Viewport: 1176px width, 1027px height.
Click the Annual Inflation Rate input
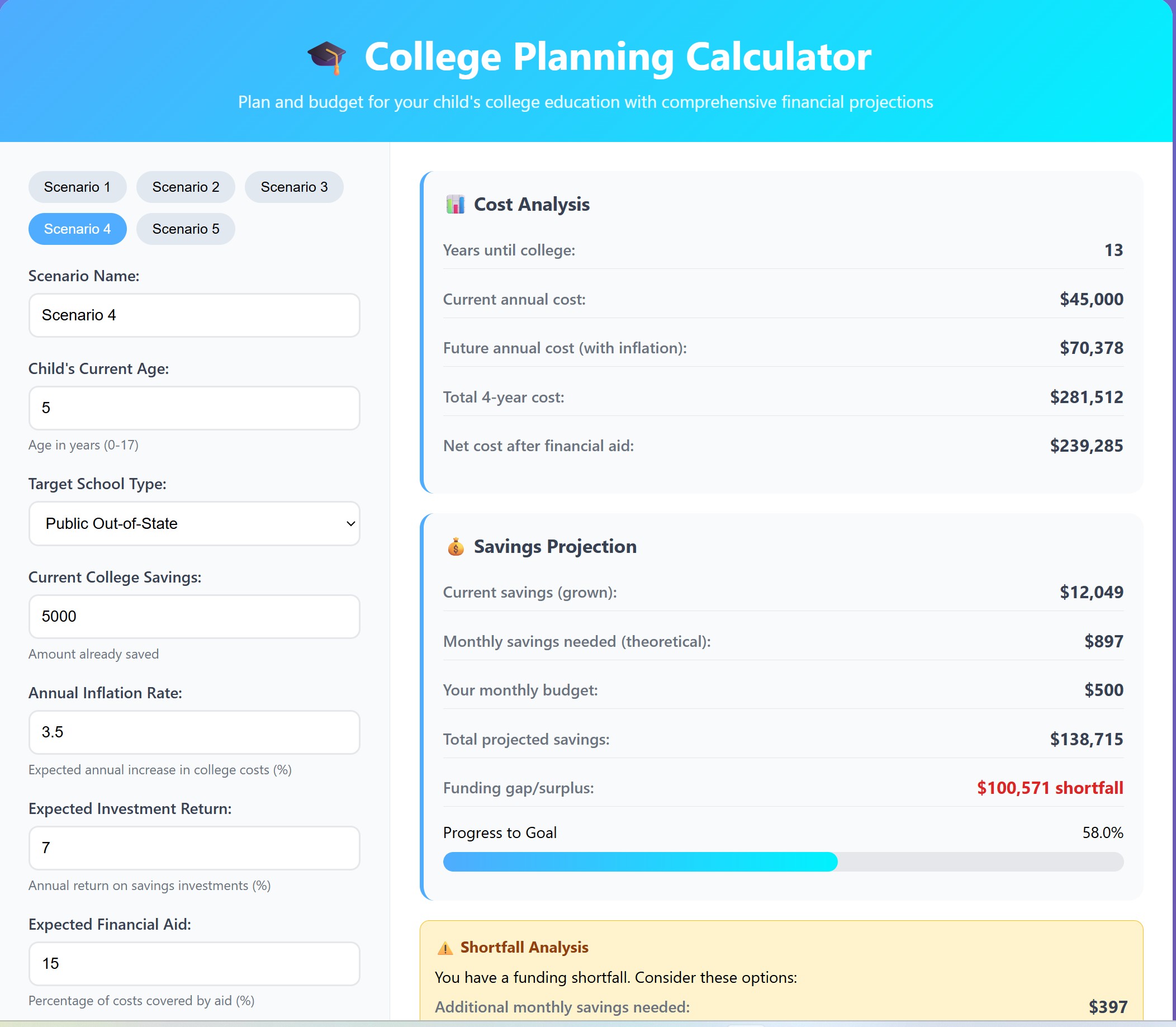click(193, 732)
